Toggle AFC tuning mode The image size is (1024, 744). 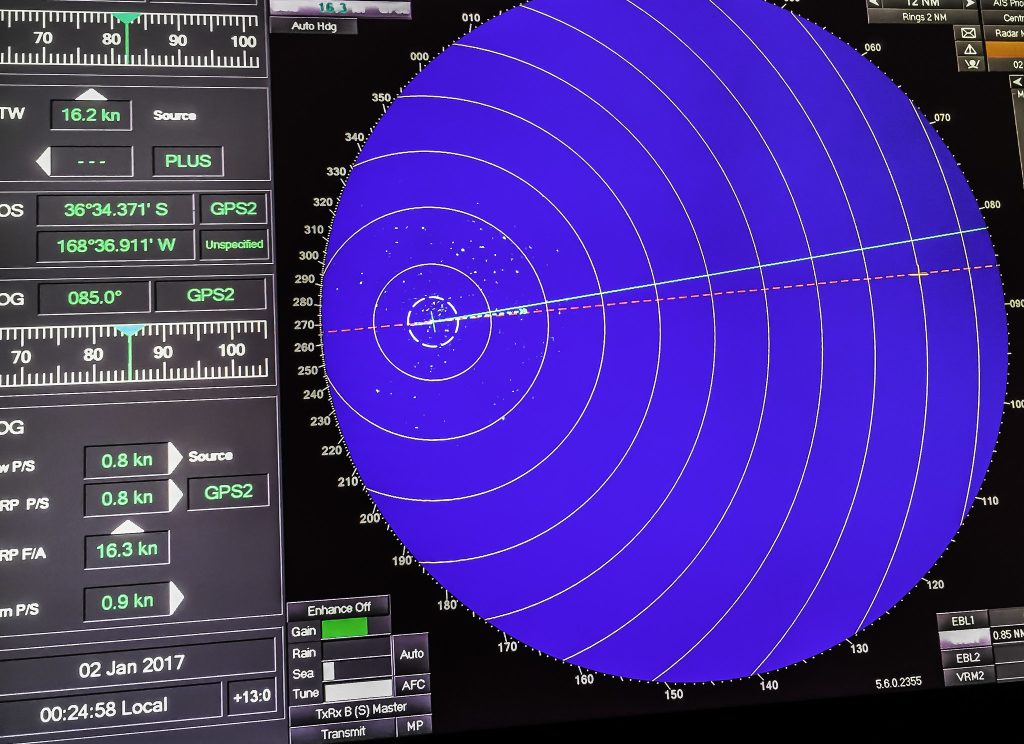click(x=413, y=685)
